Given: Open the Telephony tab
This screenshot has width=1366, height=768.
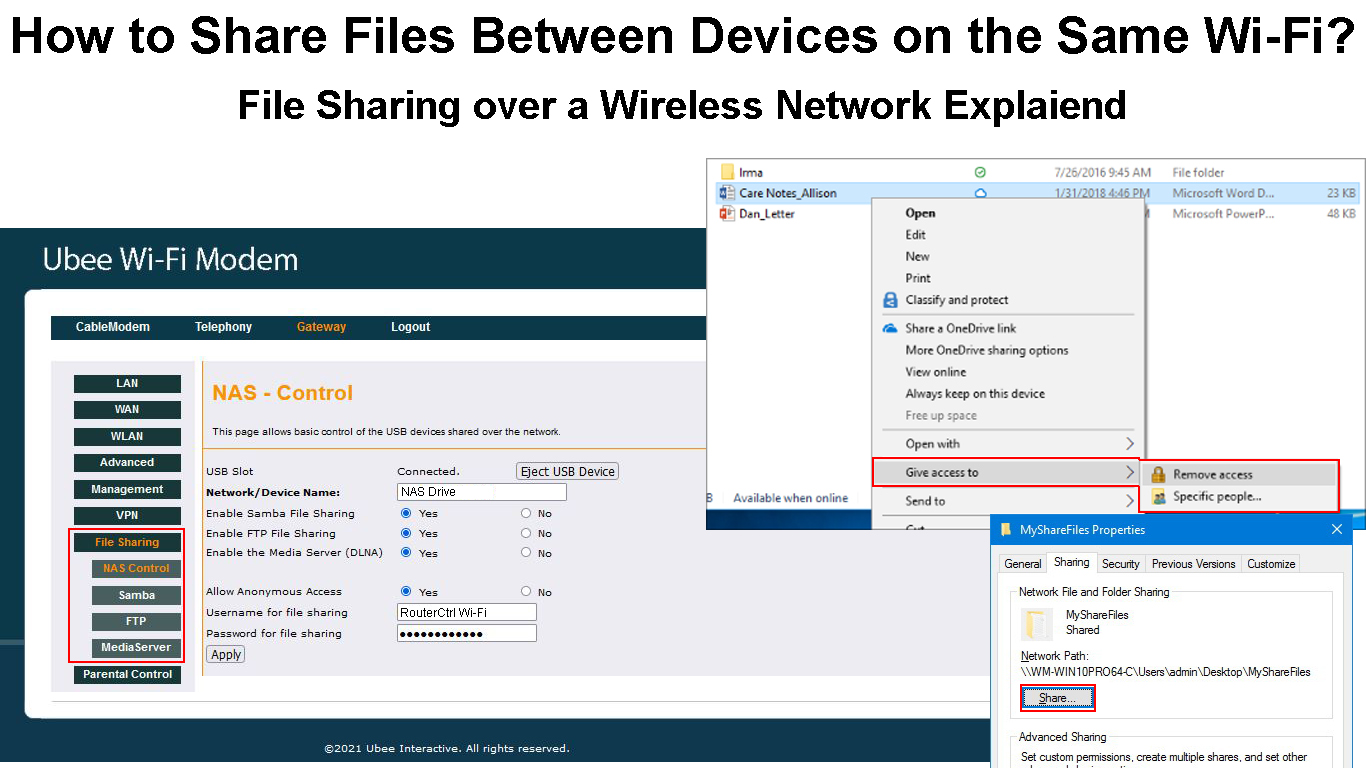Looking at the screenshot, I should point(223,327).
